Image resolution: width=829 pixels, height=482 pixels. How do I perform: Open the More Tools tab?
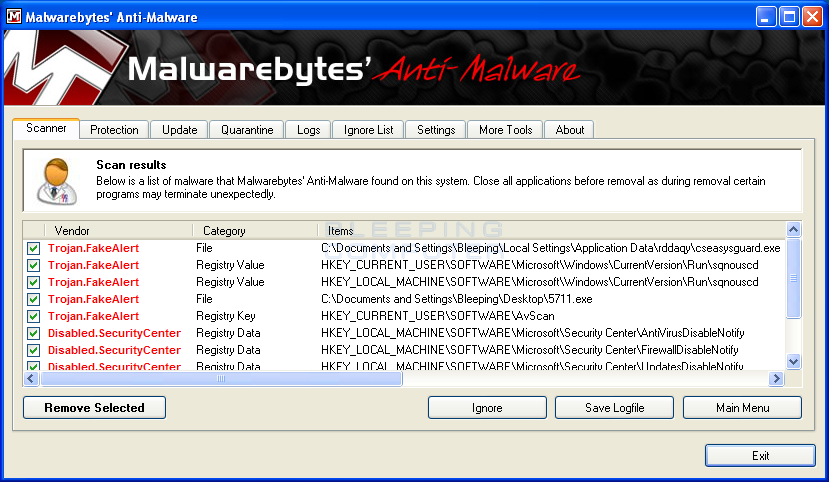pyautogui.click(x=505, y=130)
